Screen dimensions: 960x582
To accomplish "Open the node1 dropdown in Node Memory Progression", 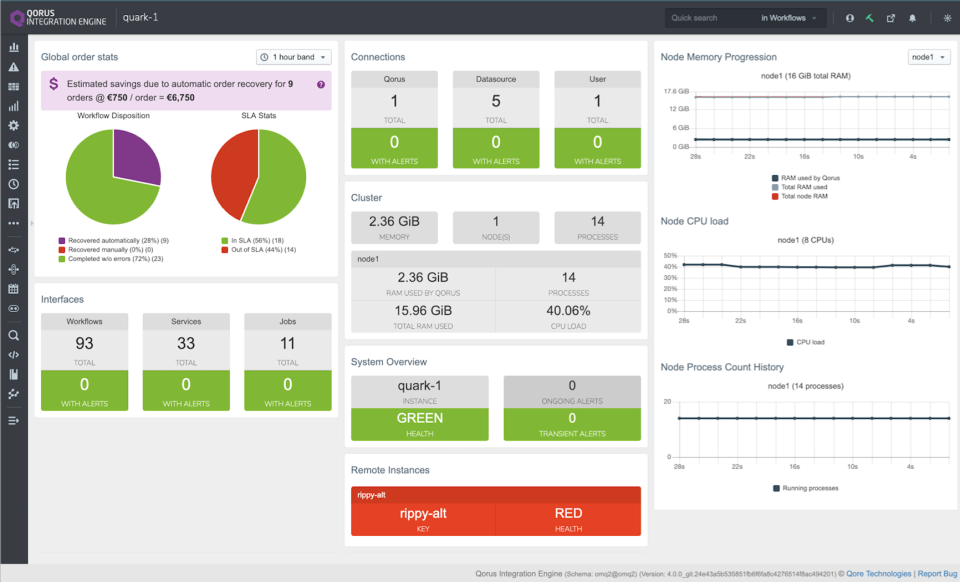I will point(928,57).
